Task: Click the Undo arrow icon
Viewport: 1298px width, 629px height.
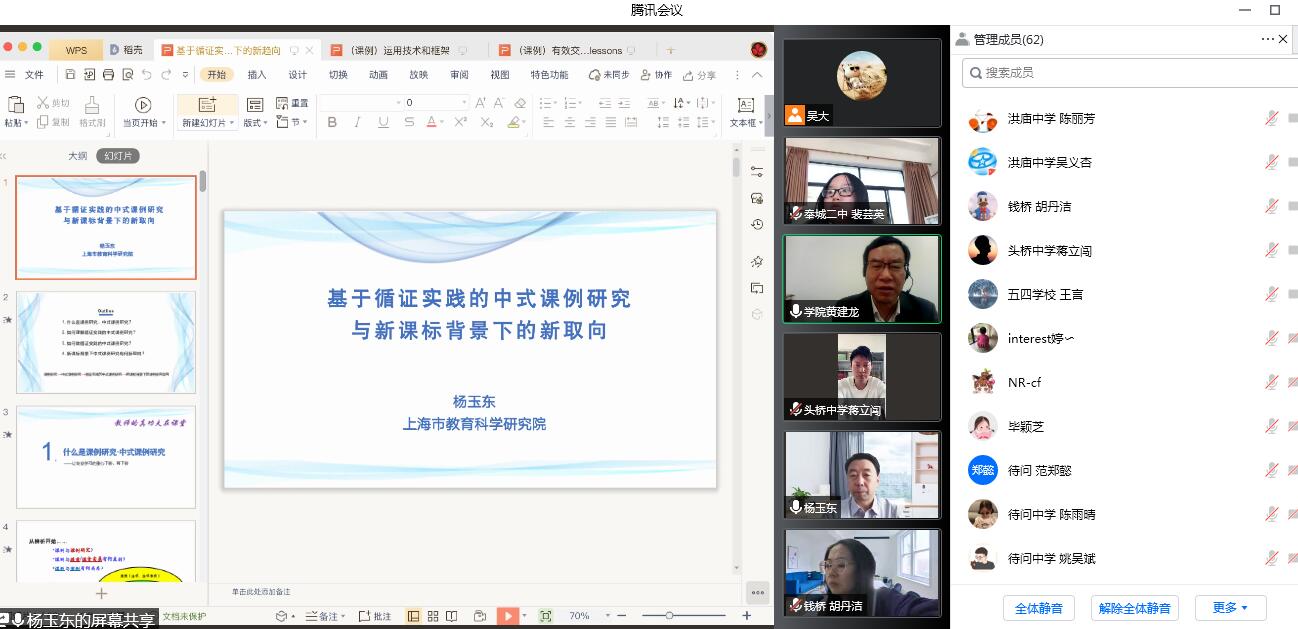Action: tap(147, 75)
